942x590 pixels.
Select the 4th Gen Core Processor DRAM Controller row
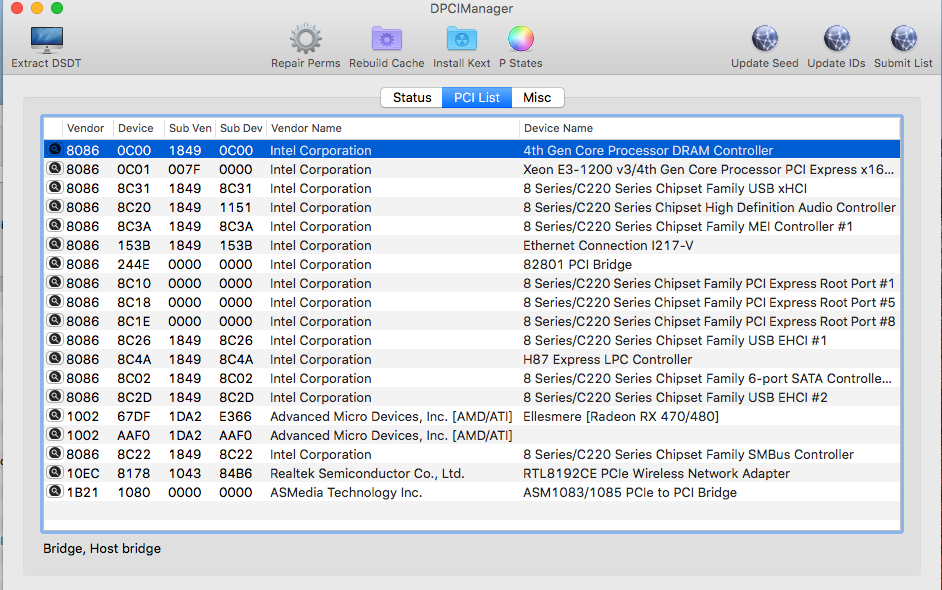pyautogui.click(x=472, y=150)
